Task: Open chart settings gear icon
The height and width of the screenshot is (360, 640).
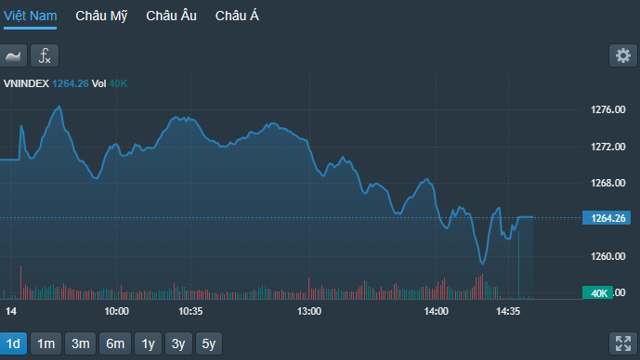Action: point(623,56)
